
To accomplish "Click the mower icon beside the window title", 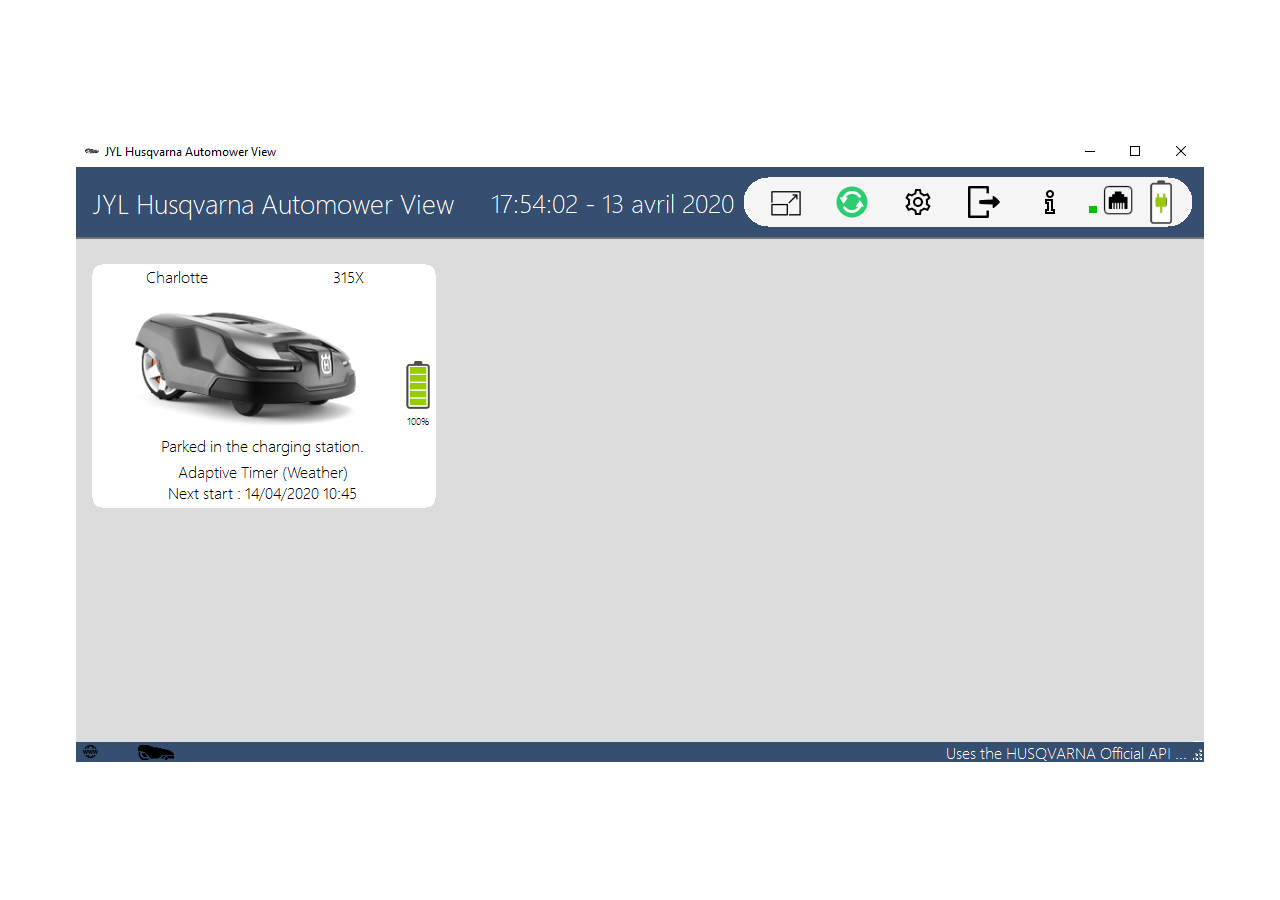I will pyautogui.click(x=91, y=151).
